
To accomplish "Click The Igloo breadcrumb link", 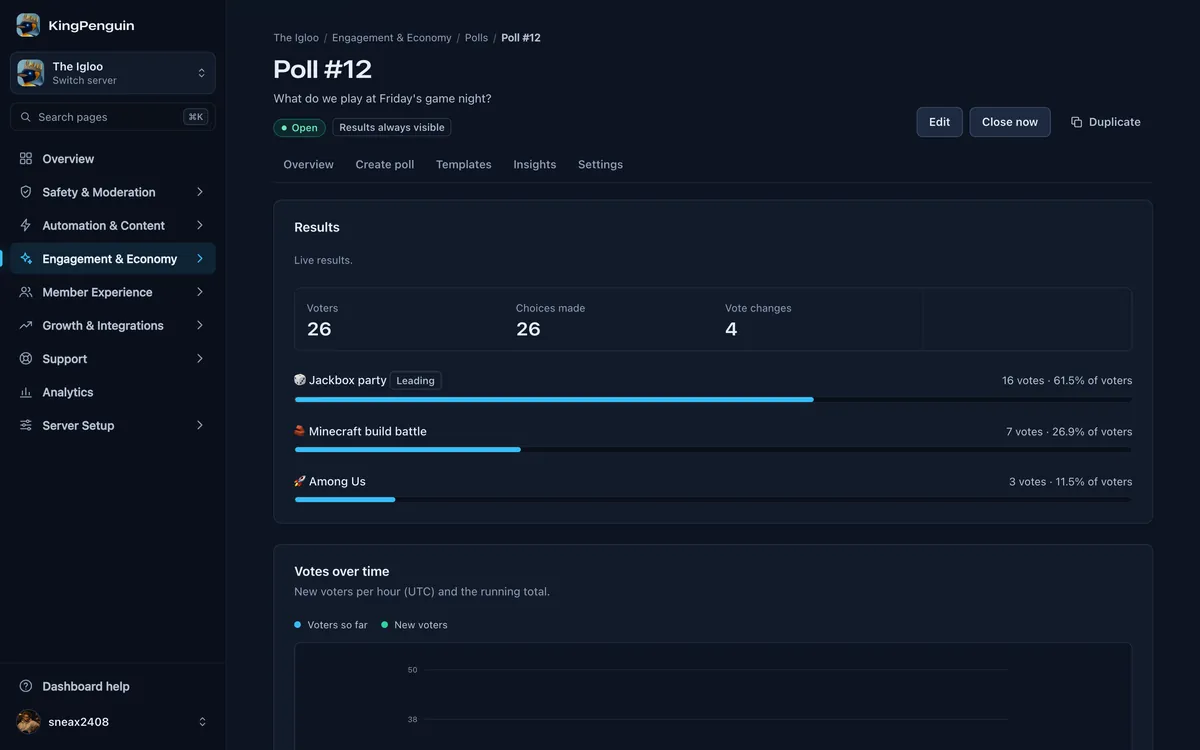I will [x=296, y=38].
